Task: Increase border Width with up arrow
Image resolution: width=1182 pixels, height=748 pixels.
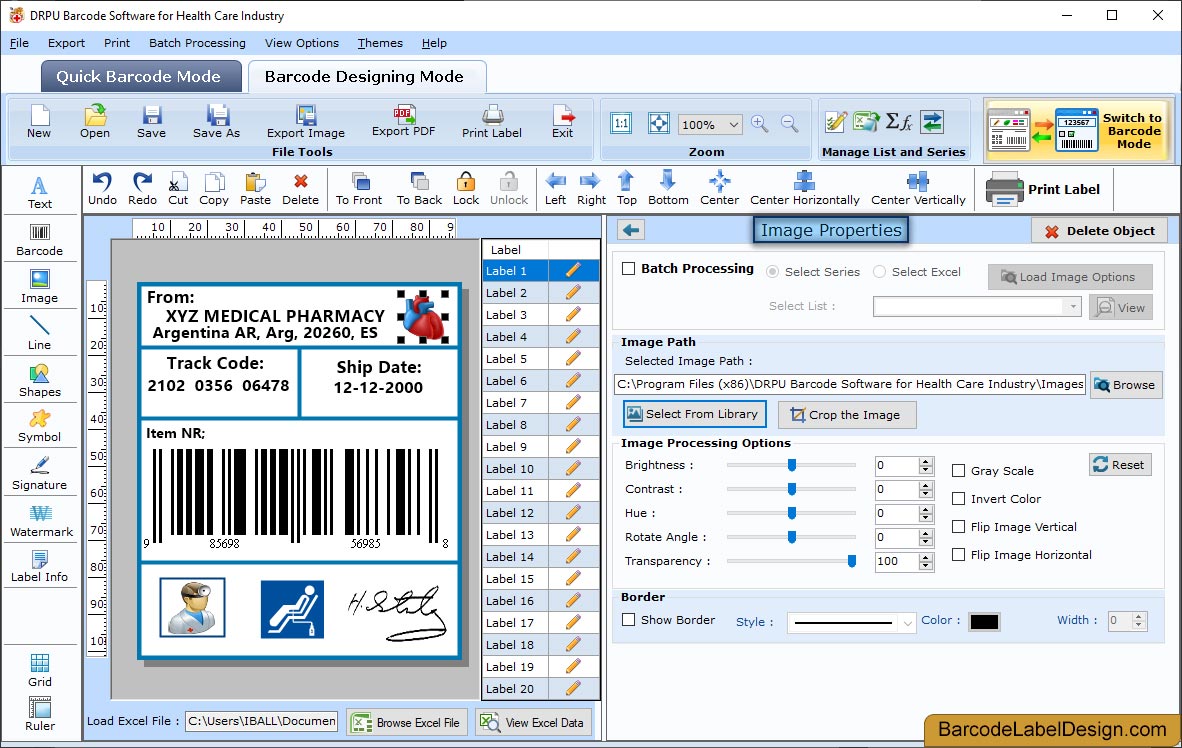Action: pyautogui.click(x=1140, y=616)
